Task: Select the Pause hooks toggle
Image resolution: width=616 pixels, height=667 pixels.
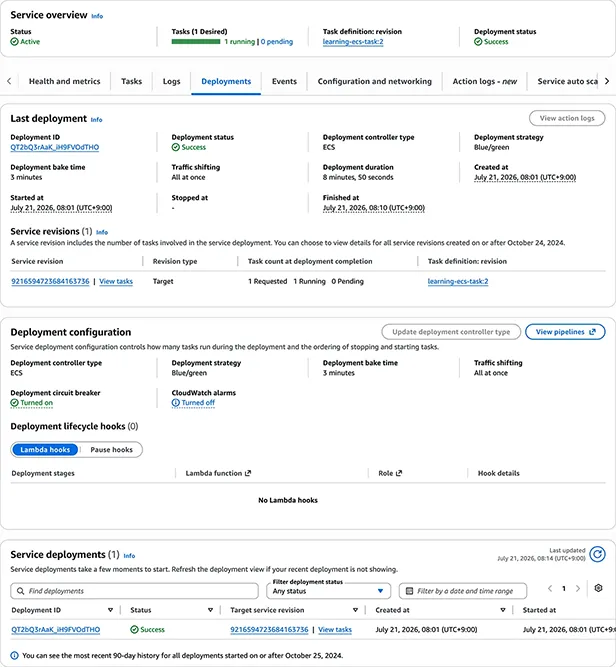Action: [111, 450]
